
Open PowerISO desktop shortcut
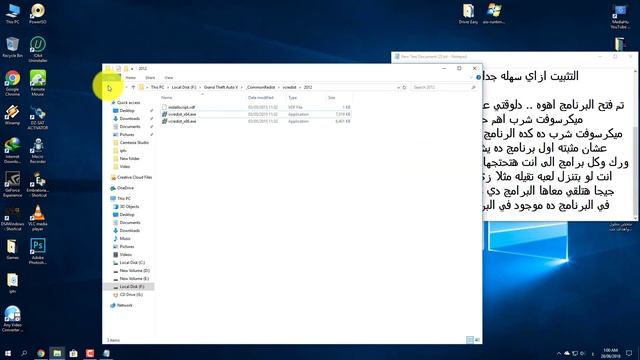38,13
